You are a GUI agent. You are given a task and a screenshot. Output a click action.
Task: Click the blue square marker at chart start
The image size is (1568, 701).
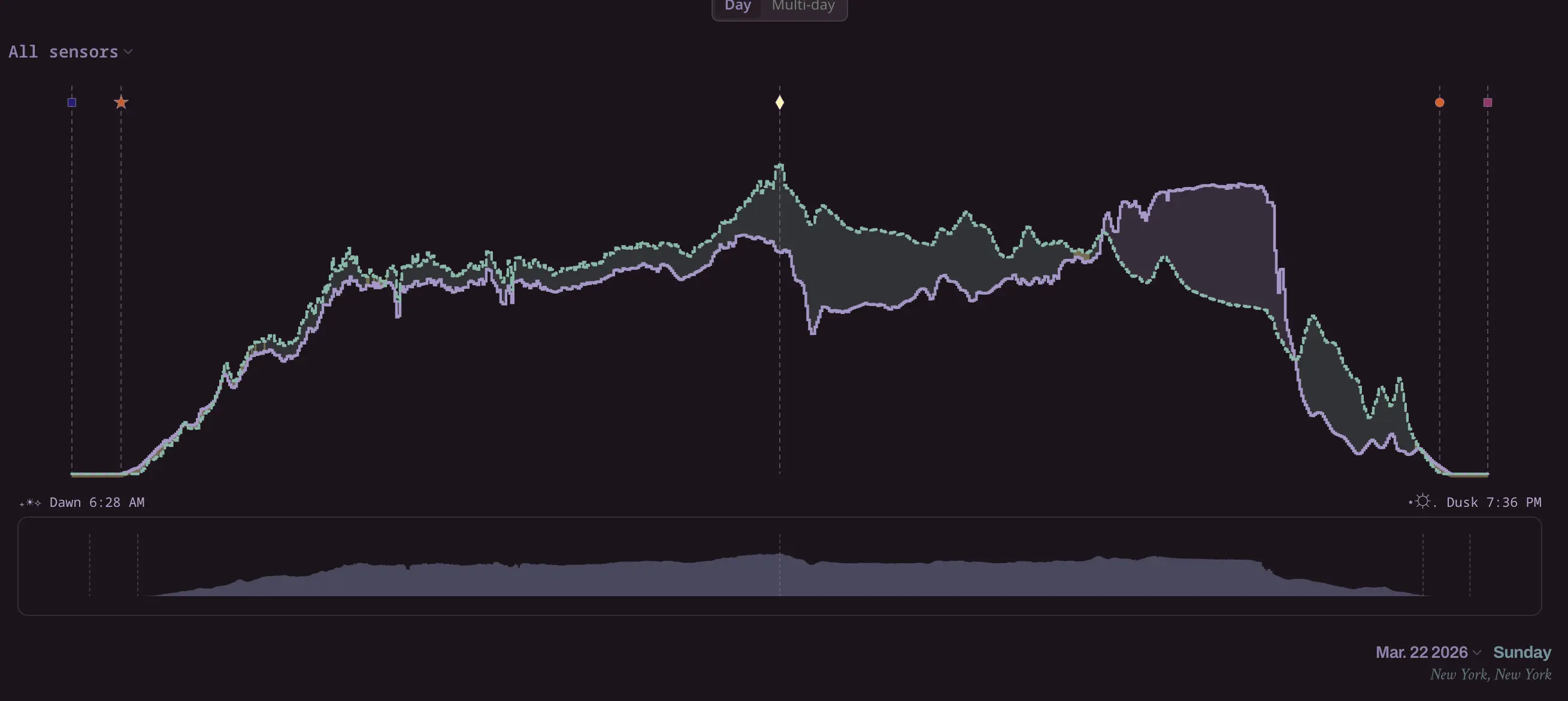72,102
